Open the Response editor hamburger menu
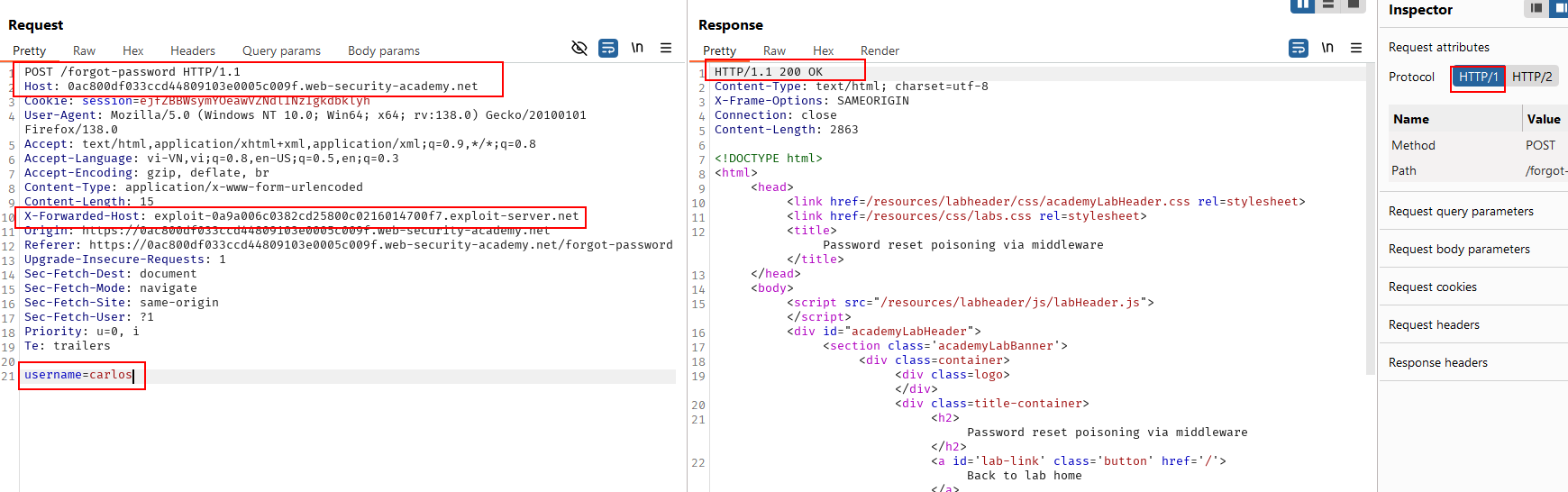Image resolution: width=1568 pixels, height=492 pixels. pyautogui.click(x=1356, y=48)
